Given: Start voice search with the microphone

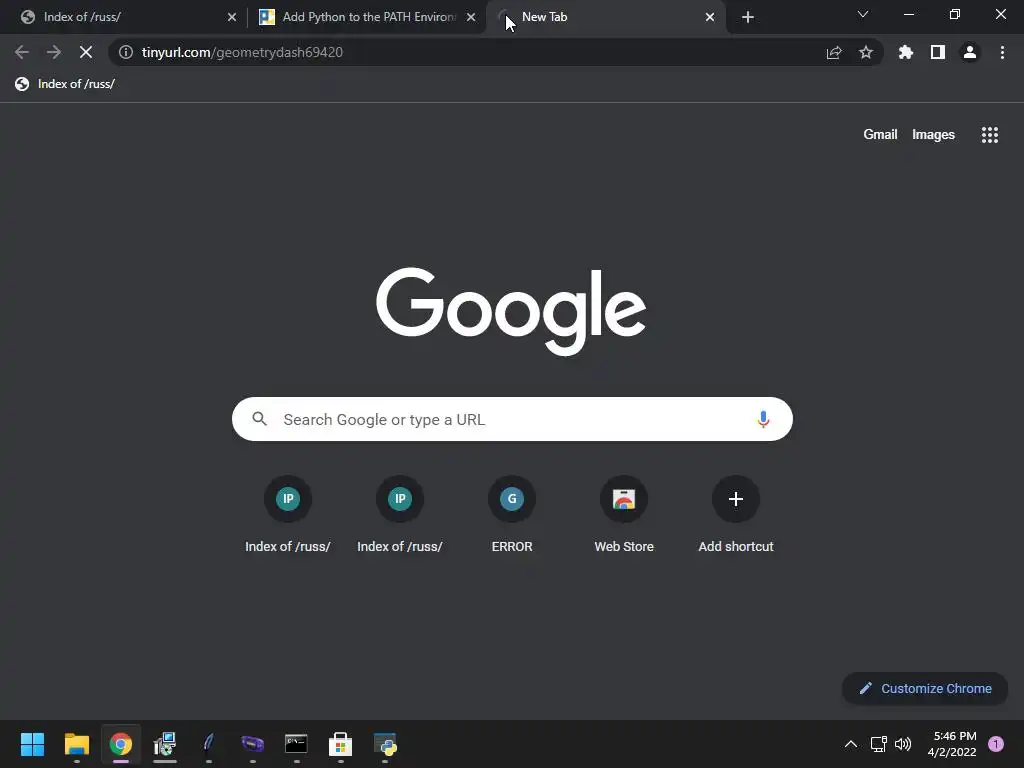Looking at the screenshot, I should [x=763, y=419].
